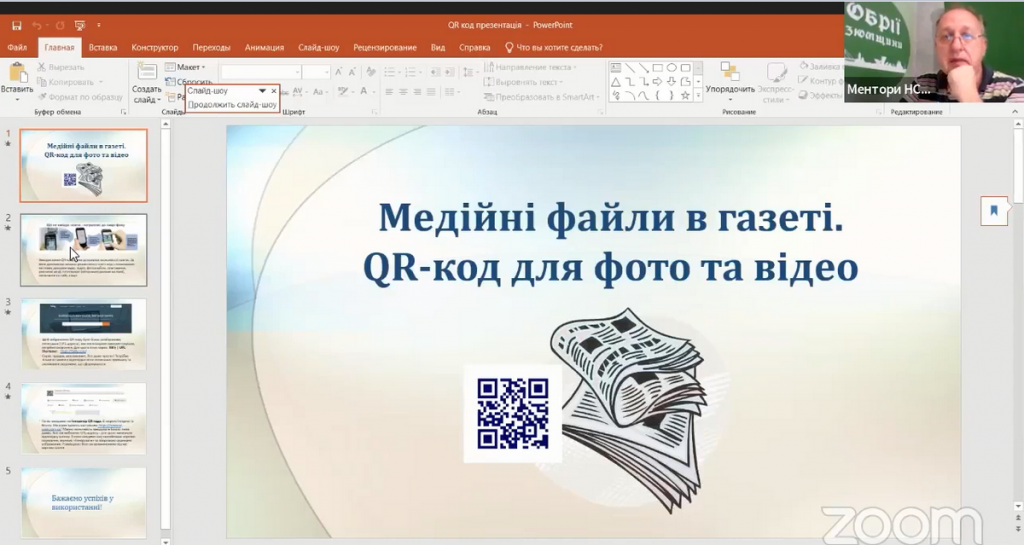Open the Экспресс-стили dropdown
The width and height of the screenshot is (1024, 545).
coord(775,83)
